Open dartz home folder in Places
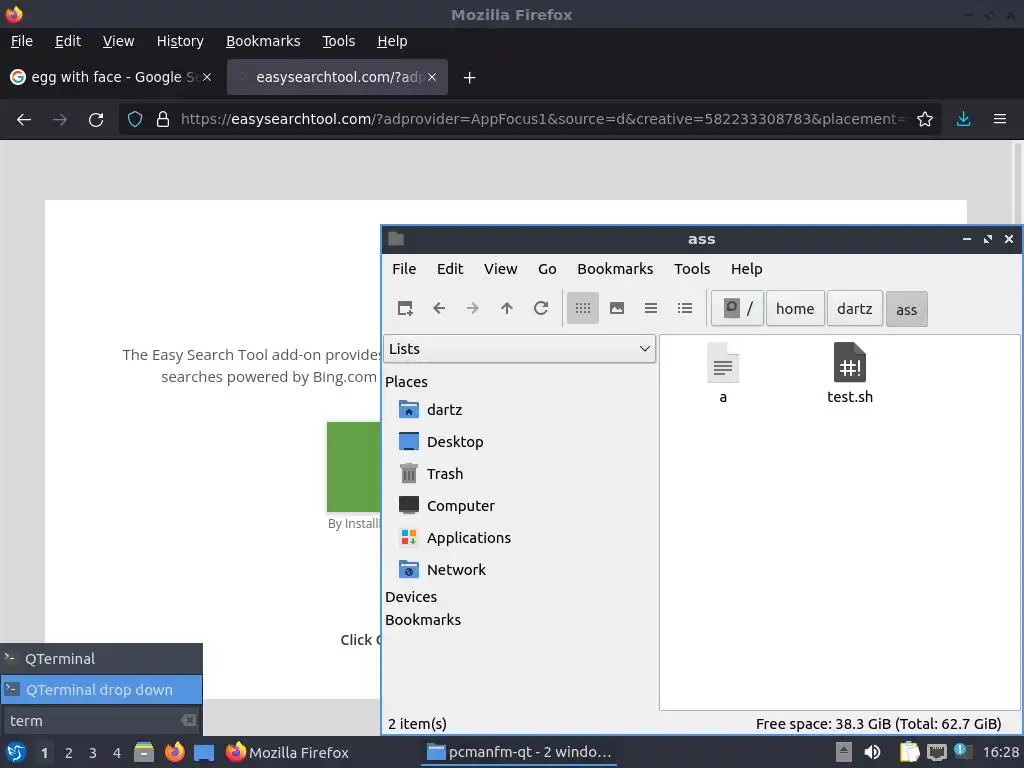1024x768 pixels. coord(430,409)
